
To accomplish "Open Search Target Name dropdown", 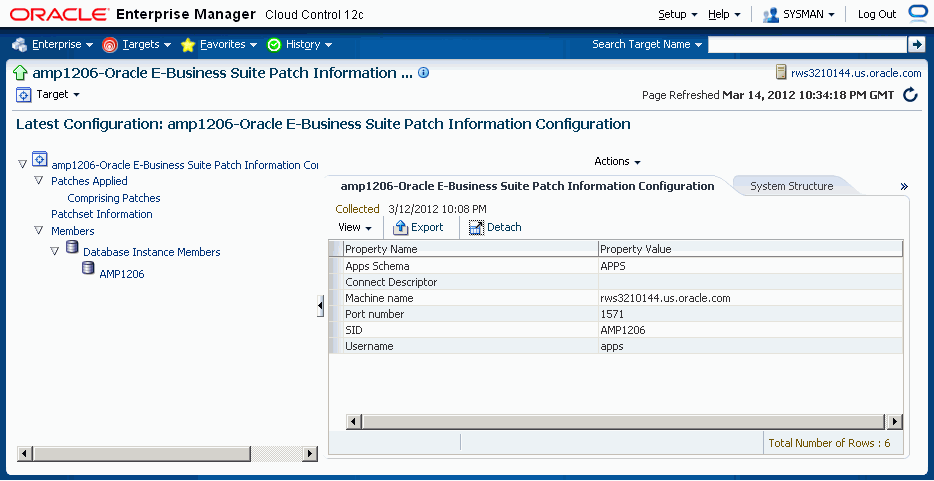I will click(x=647, y=44).
